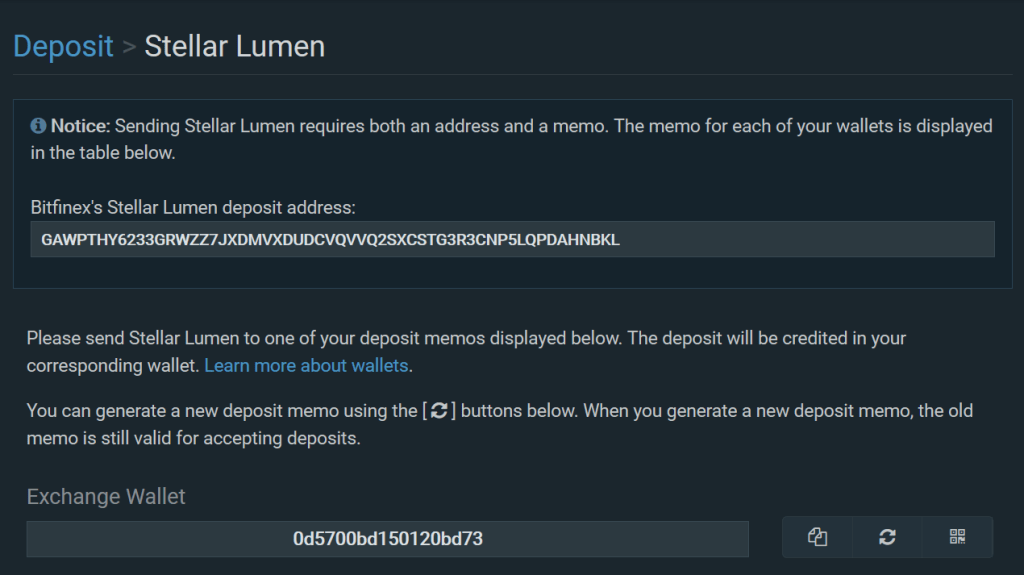
Task: Show QR code for Exchange Wallet memo
Action: 957,537
